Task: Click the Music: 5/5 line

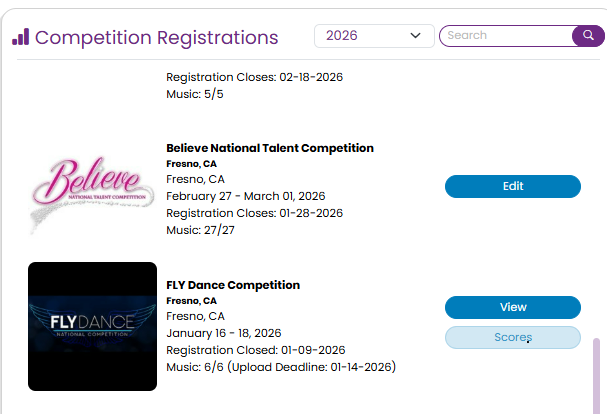Action: [193, 95]
